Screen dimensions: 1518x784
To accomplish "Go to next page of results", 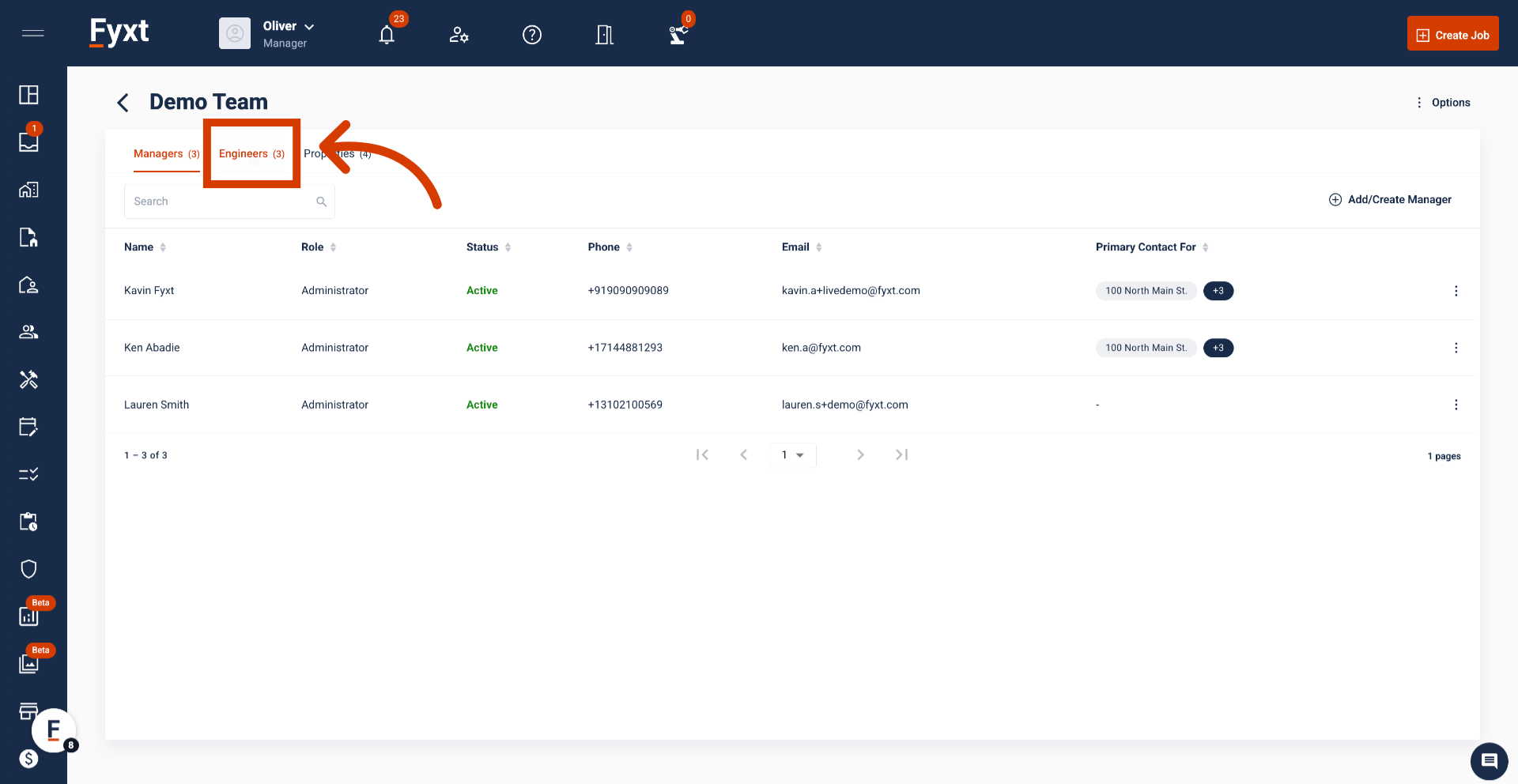I will click(x=860, y=454).
